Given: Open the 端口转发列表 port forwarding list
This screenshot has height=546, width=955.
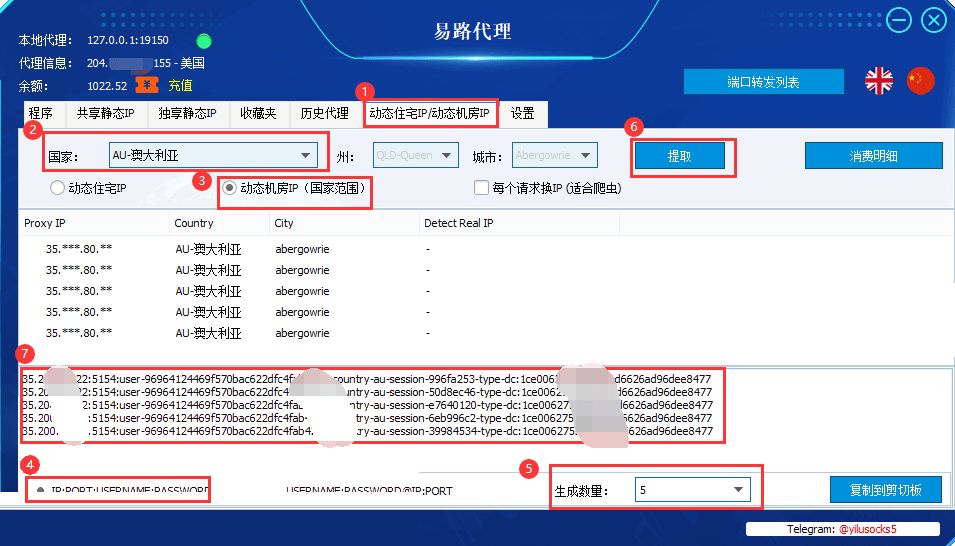Looking at the screenshot, I should click(764, 82).
